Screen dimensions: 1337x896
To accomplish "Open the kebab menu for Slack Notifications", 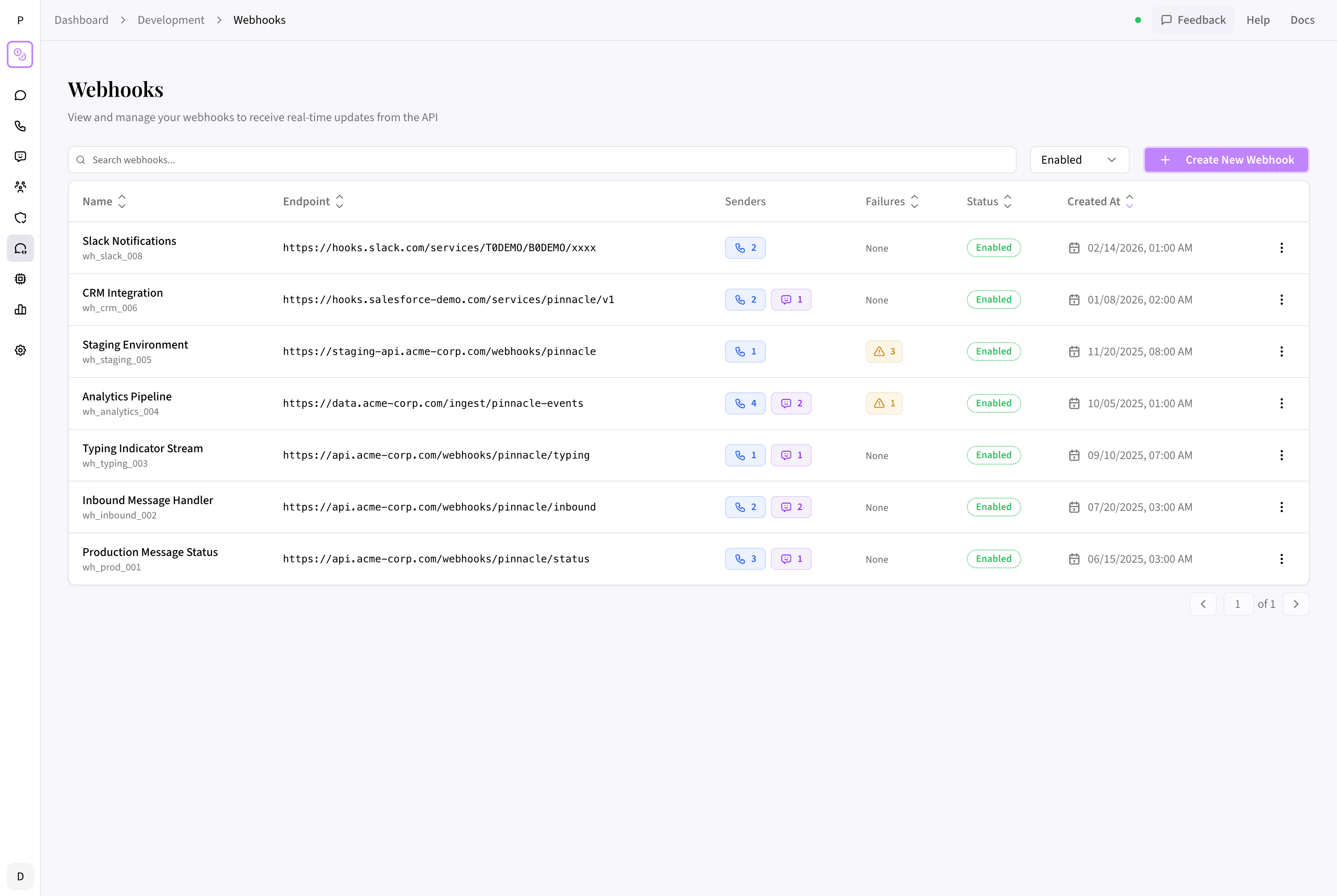I will click(x=1282, y=247).
